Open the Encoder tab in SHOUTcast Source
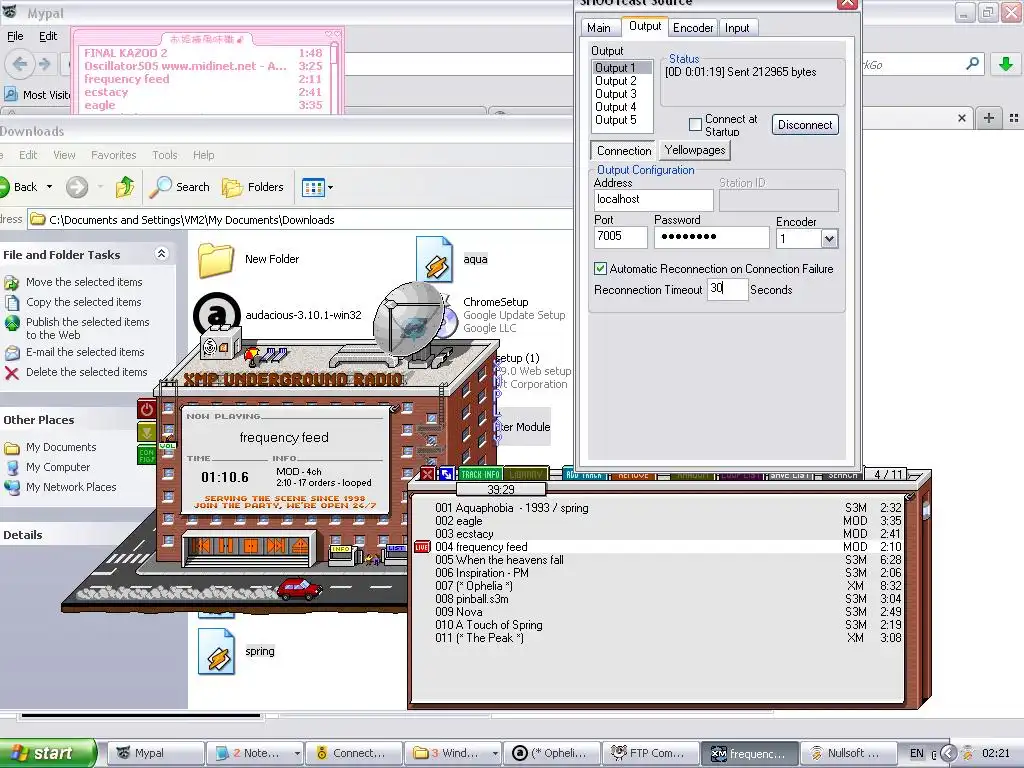Image resolution: width=1024 pixels, height=768 pixels. point(693,28)
